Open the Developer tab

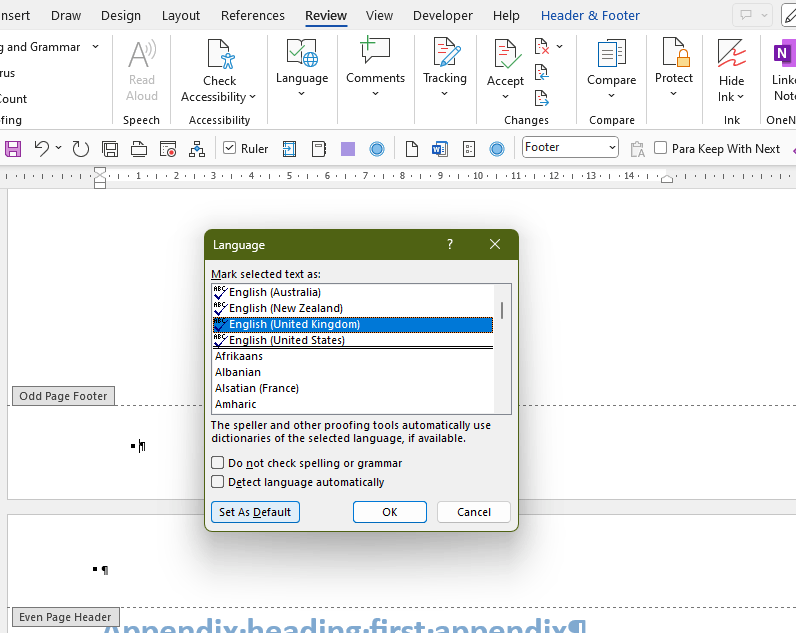click(443, 16)
